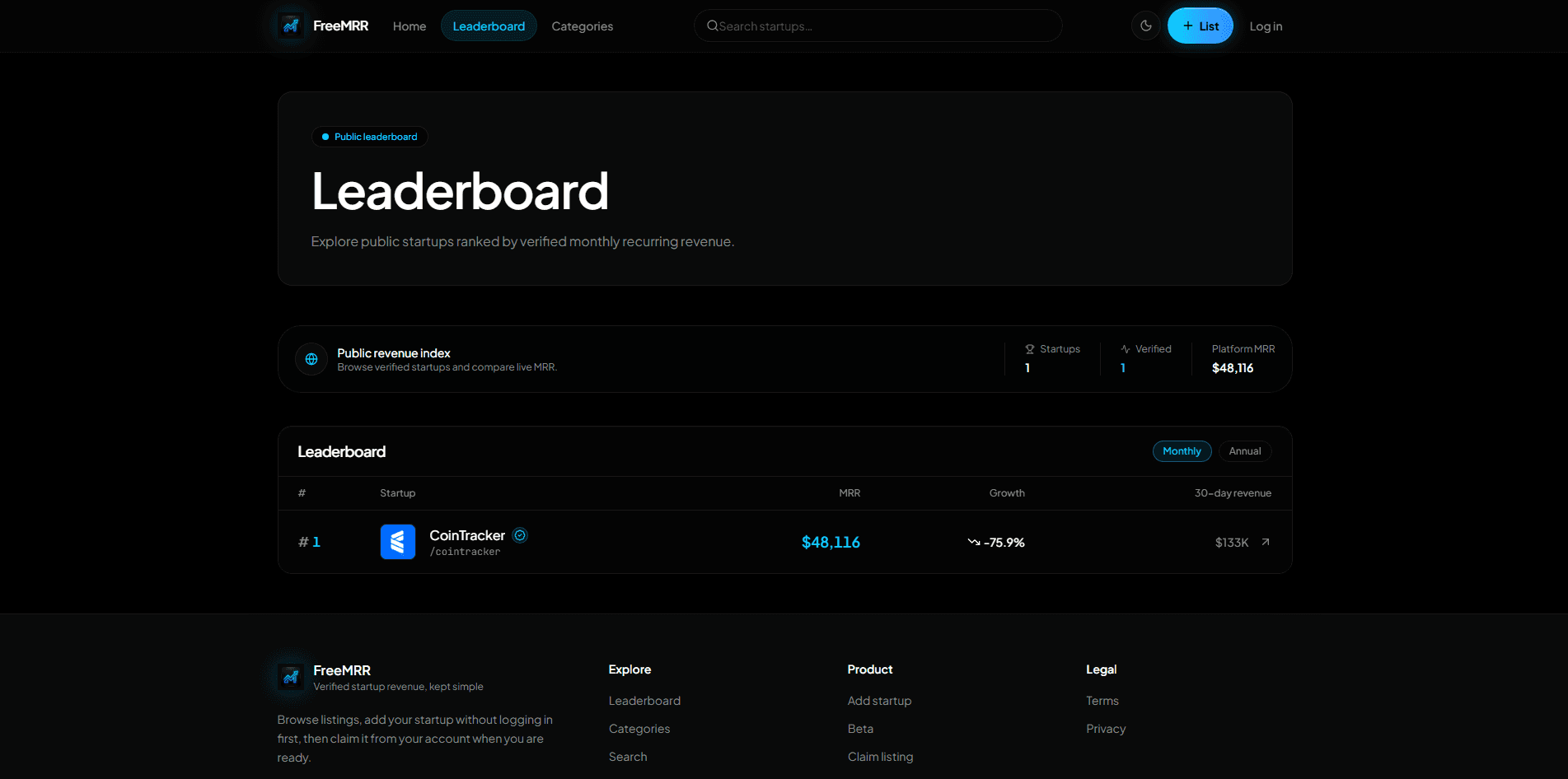Click footer Search link
The height and width of the screenshot is (779, 1568).
tap(628, 757)
